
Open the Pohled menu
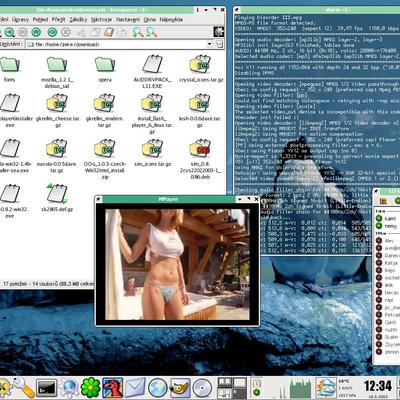pos(40,20)
